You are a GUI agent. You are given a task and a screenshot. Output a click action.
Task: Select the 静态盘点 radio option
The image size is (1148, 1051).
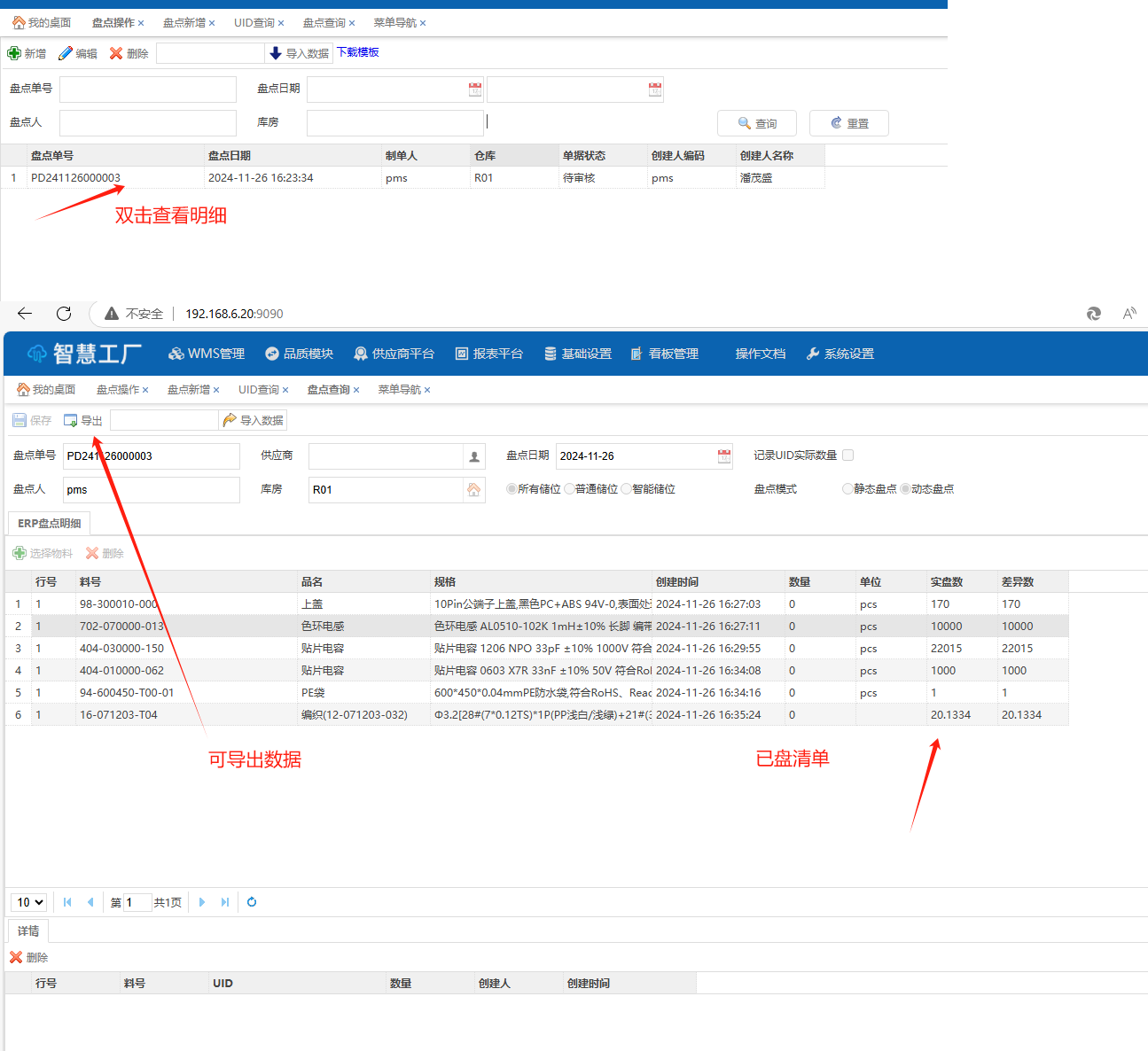click(847, 489)
